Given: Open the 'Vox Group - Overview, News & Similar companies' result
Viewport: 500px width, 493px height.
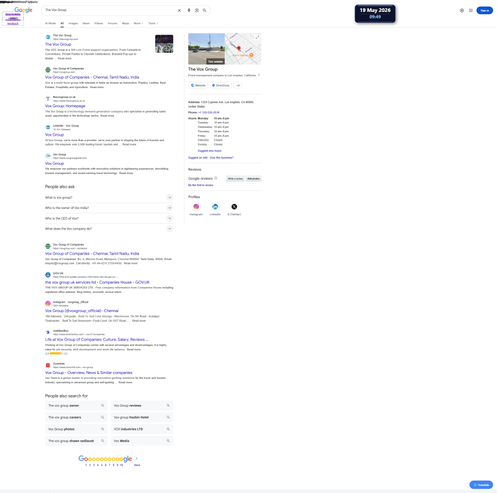Looking at the screenshot, I should point(89,372).
